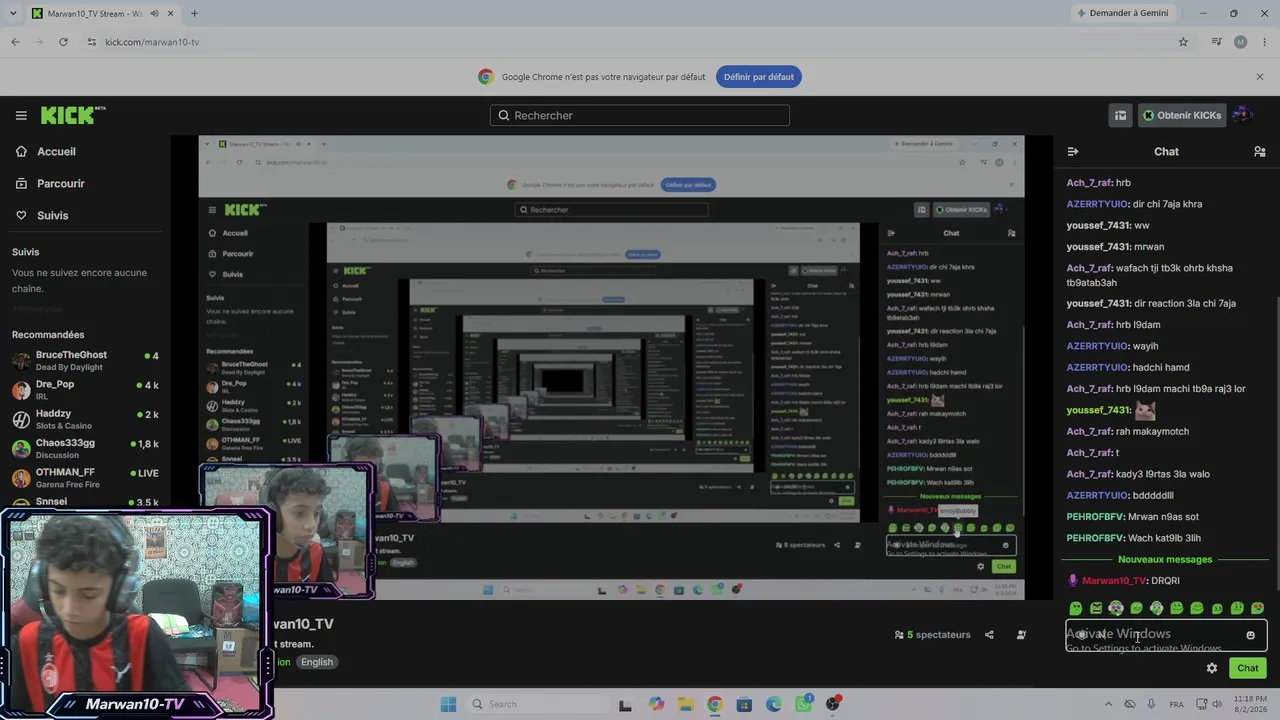Go to Accueil in the sidebar
This screenshot has height=720, width=1280.
(57, 152)
